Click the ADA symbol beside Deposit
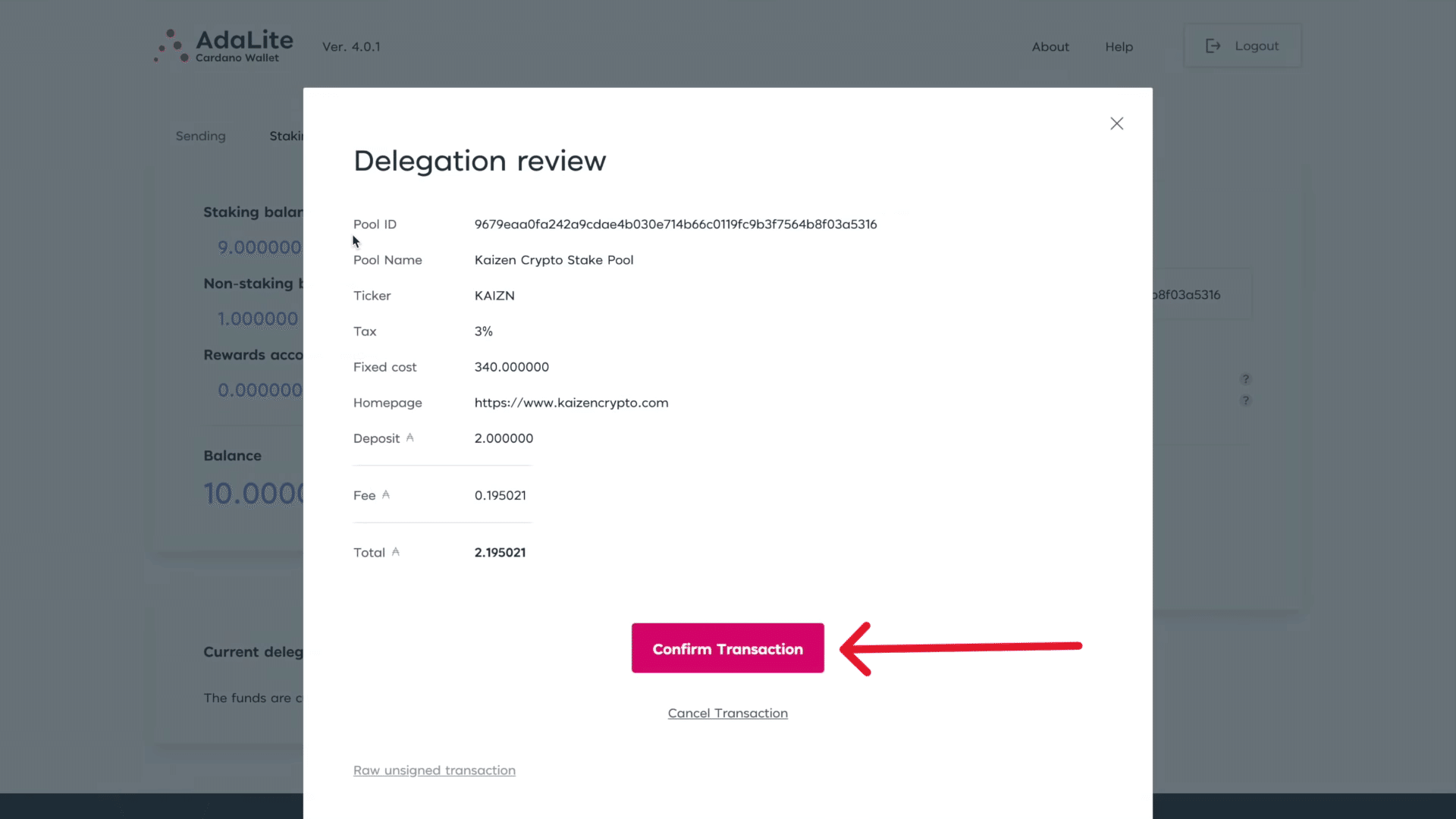This screenshot has width=1456, height=819. click(x=409, y=438)
